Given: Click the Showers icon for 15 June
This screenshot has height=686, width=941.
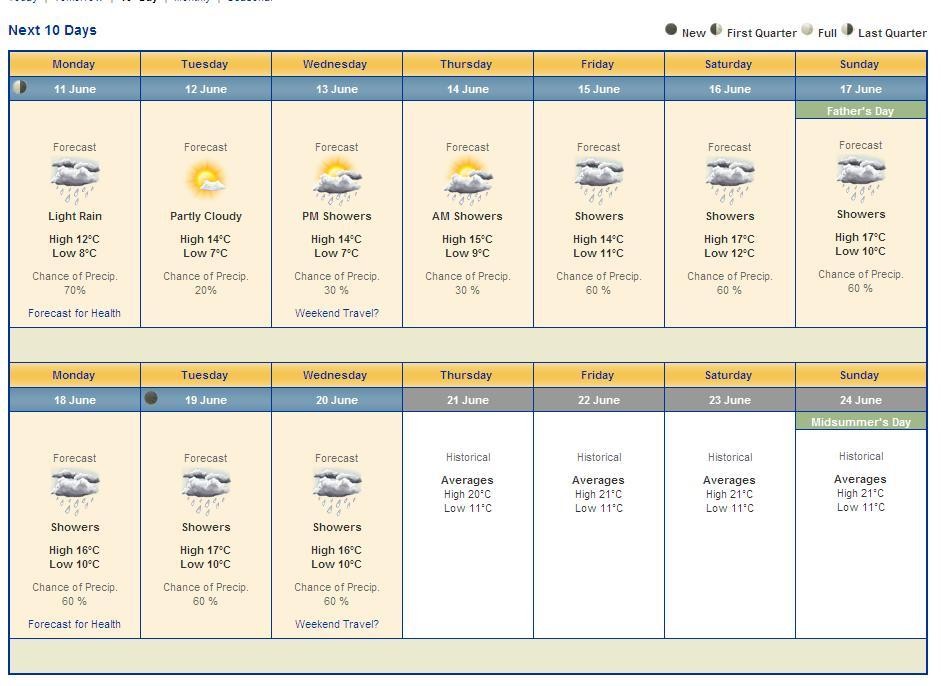Looking at the screenshot, I should point(599,181).
